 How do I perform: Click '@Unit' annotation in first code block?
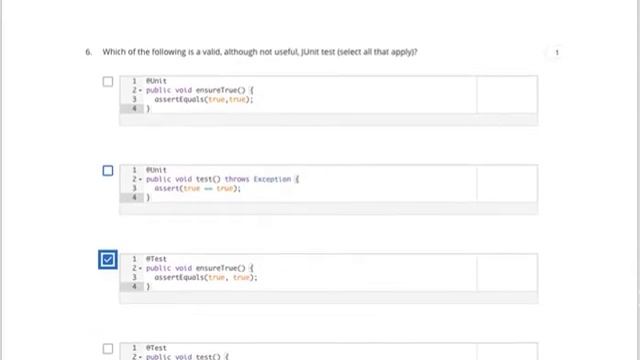pyautogui.click(x=156, y=81)
